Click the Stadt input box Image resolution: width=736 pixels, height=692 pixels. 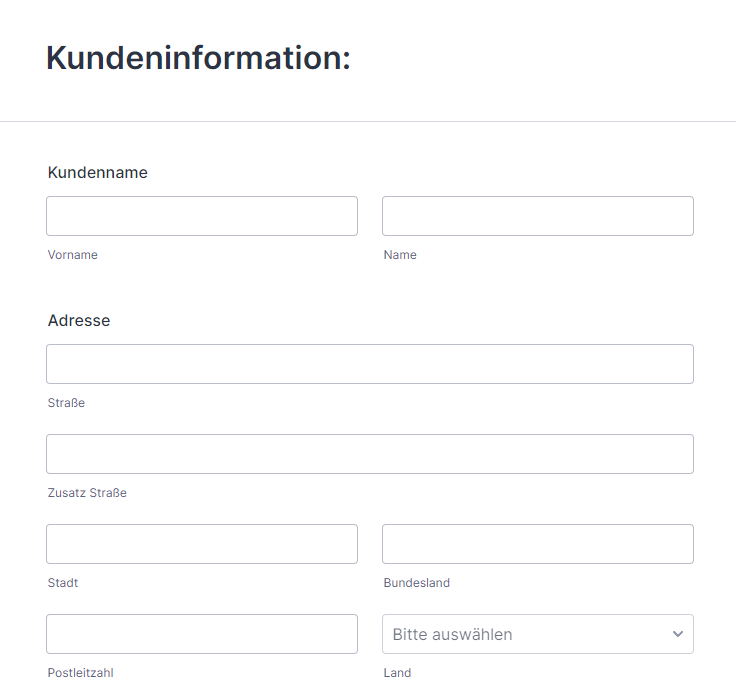pos(202,544)
